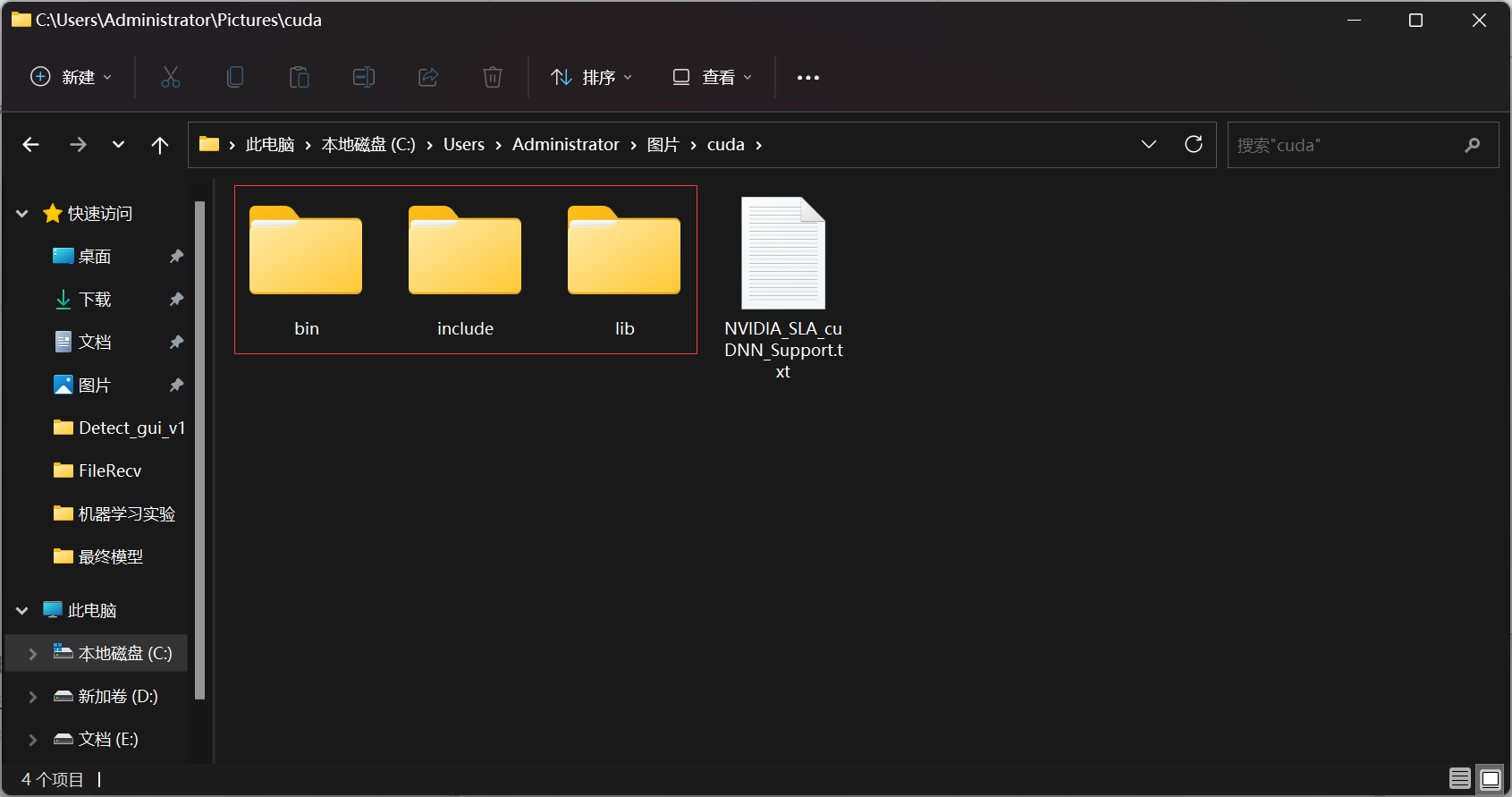Click the Copy icon in toolbar
The image size is (1512, 797).
[x=235, y=77]
